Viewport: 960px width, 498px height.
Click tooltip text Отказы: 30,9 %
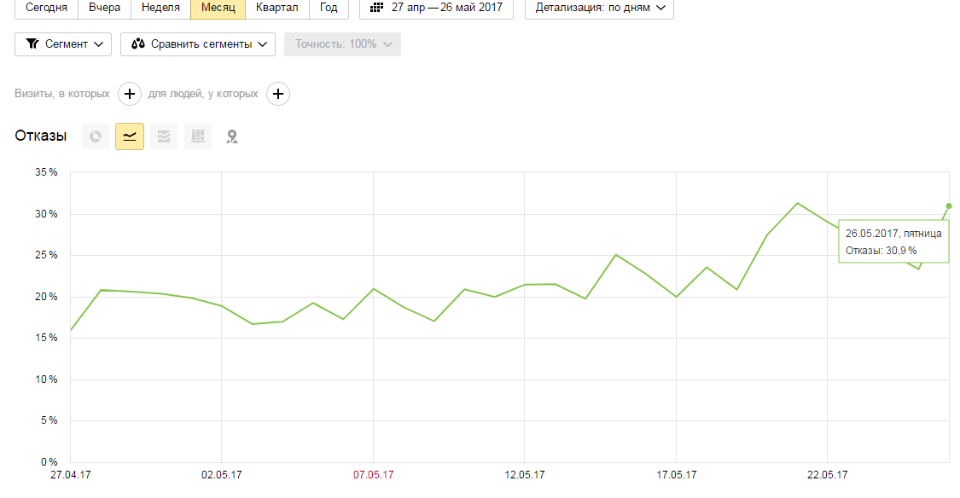[881, 251]
